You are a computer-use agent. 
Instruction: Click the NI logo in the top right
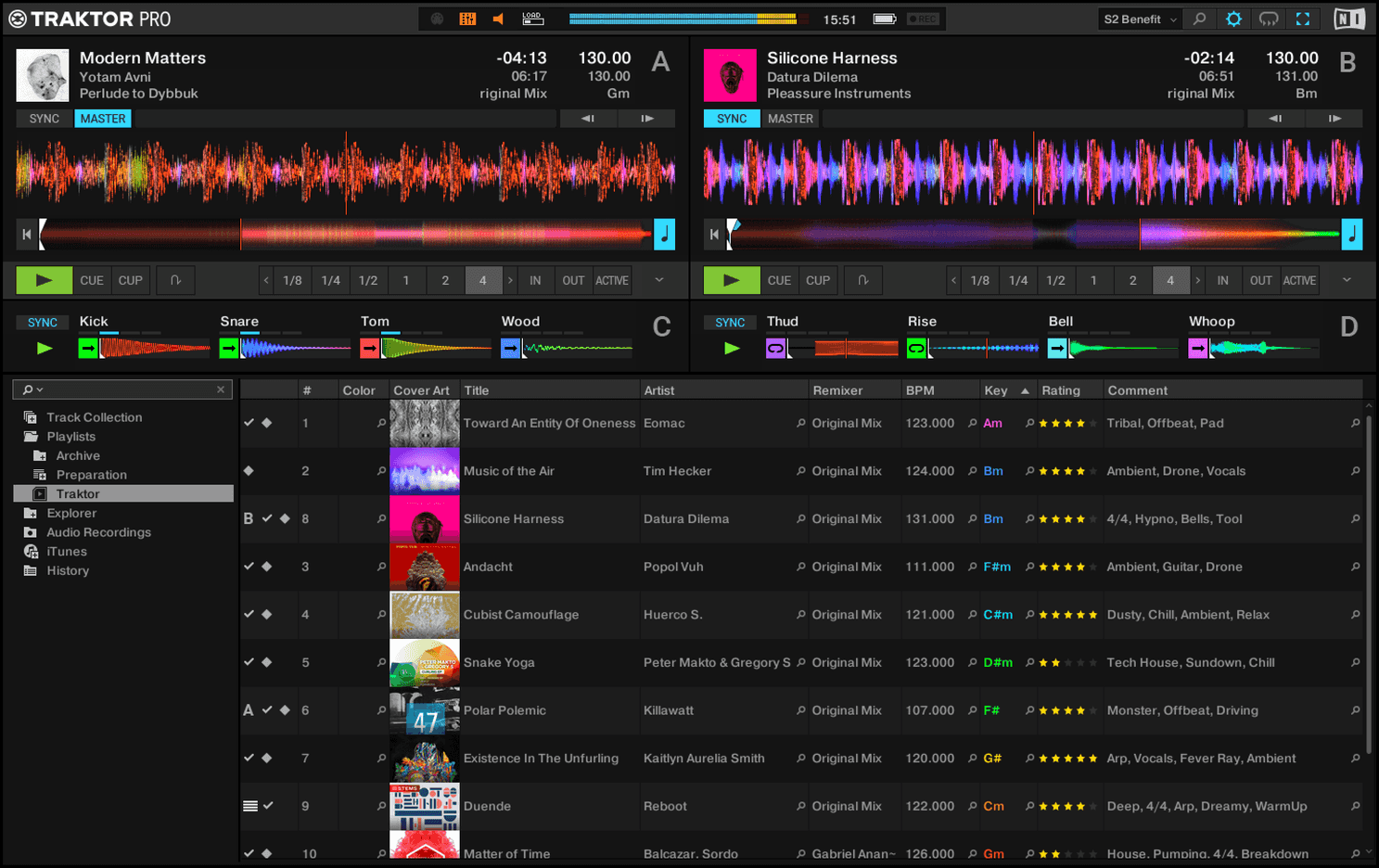pyautogui.click(x=1349, y=18)
